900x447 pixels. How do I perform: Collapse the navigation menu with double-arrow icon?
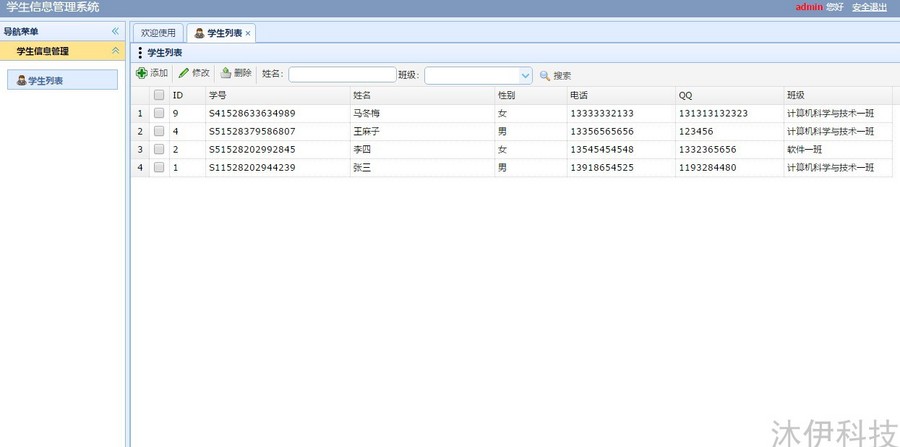coord(115,31)
